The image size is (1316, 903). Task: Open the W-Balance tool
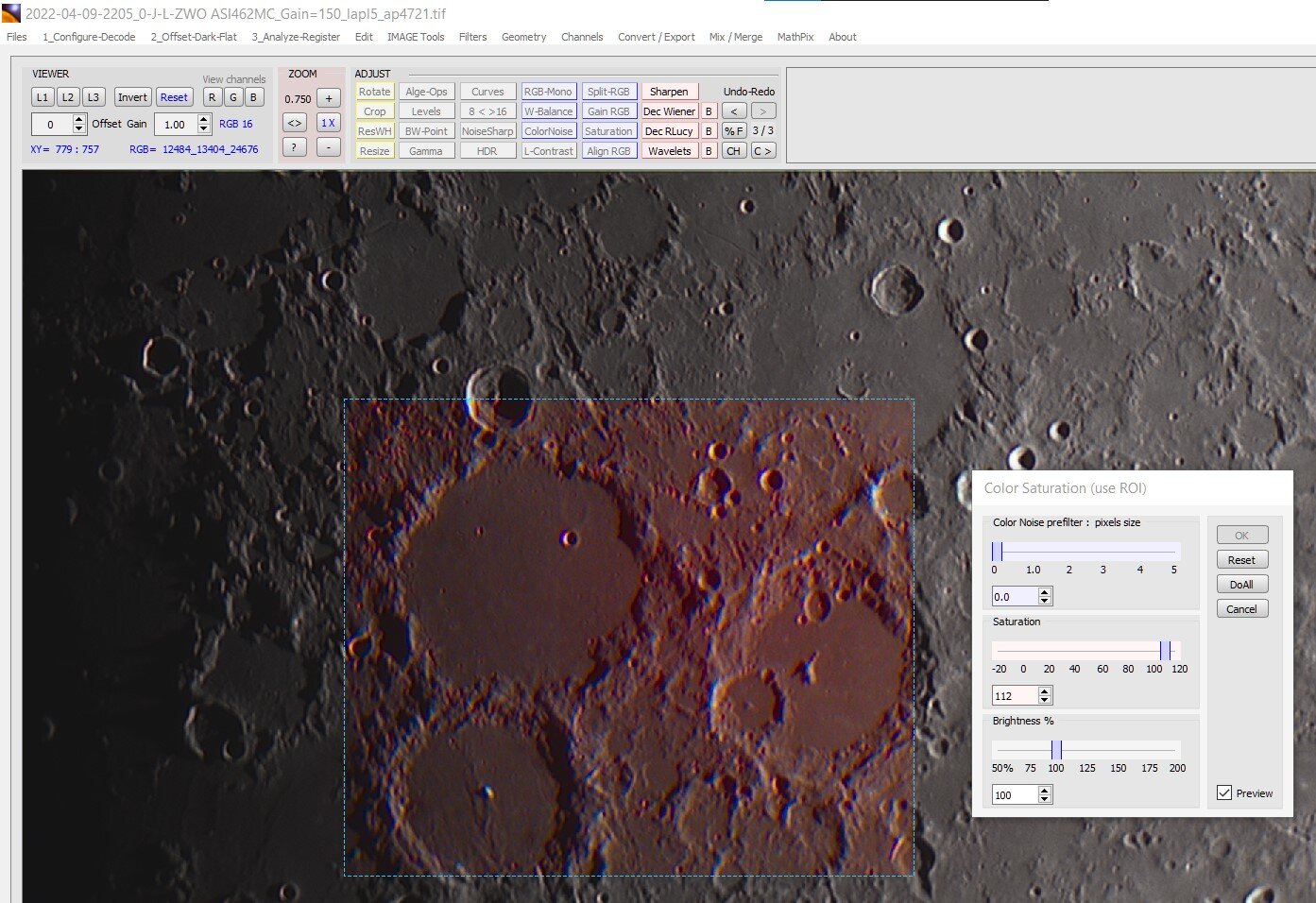(548, 111)
